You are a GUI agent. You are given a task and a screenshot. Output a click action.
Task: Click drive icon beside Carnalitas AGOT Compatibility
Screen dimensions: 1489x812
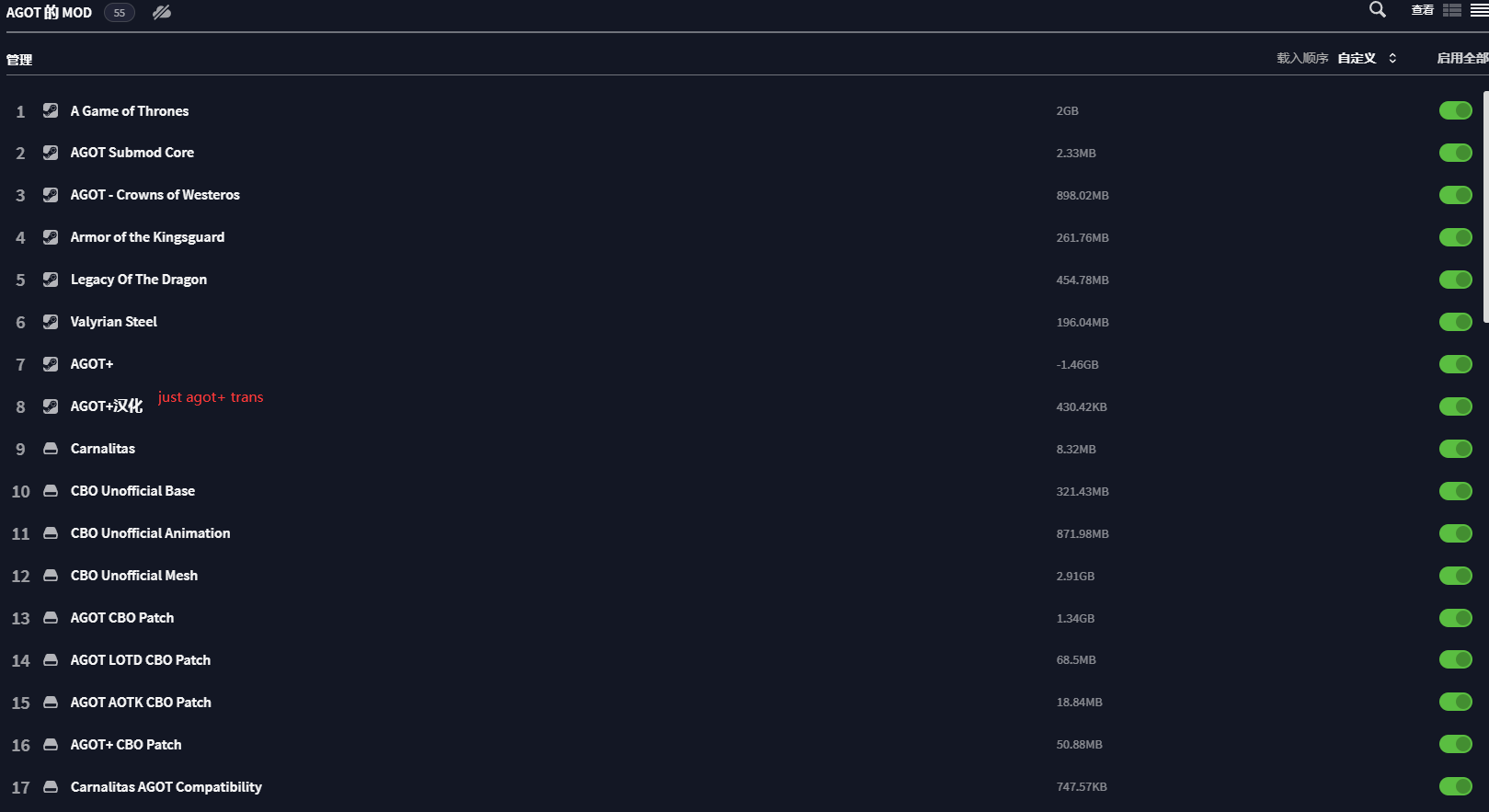pyautogui.click(x=51, y=787)
